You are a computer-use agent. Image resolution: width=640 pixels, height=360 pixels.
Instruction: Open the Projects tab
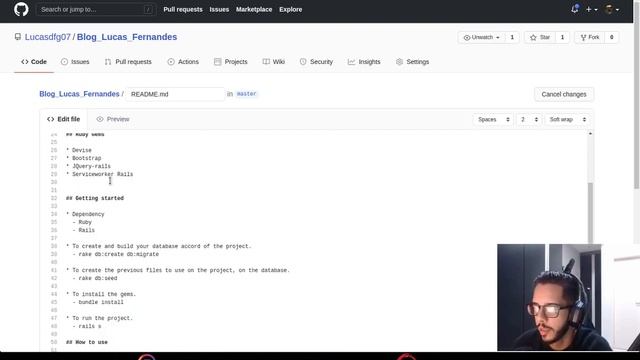click(231, 62)
